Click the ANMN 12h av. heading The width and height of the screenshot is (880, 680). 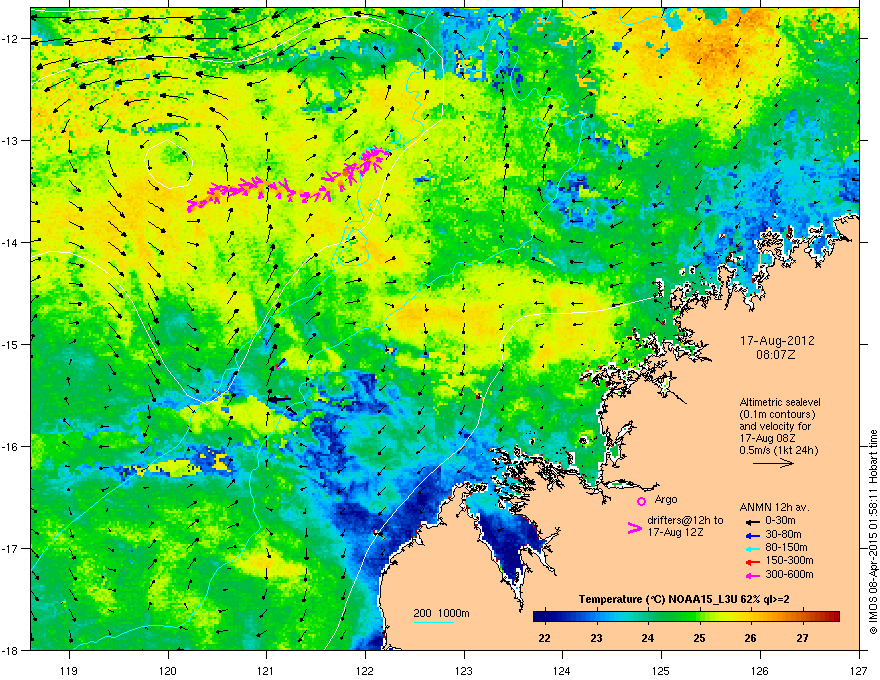774,508
